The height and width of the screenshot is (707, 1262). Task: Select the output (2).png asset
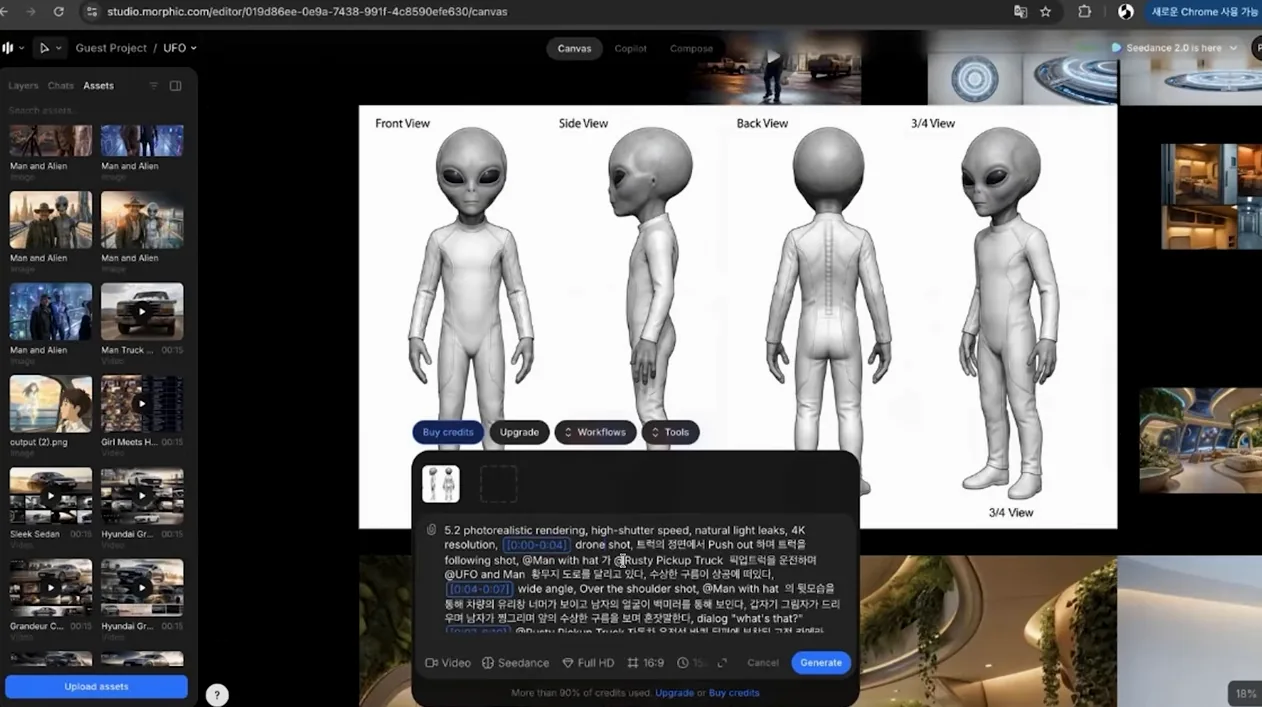coord(51,404)
